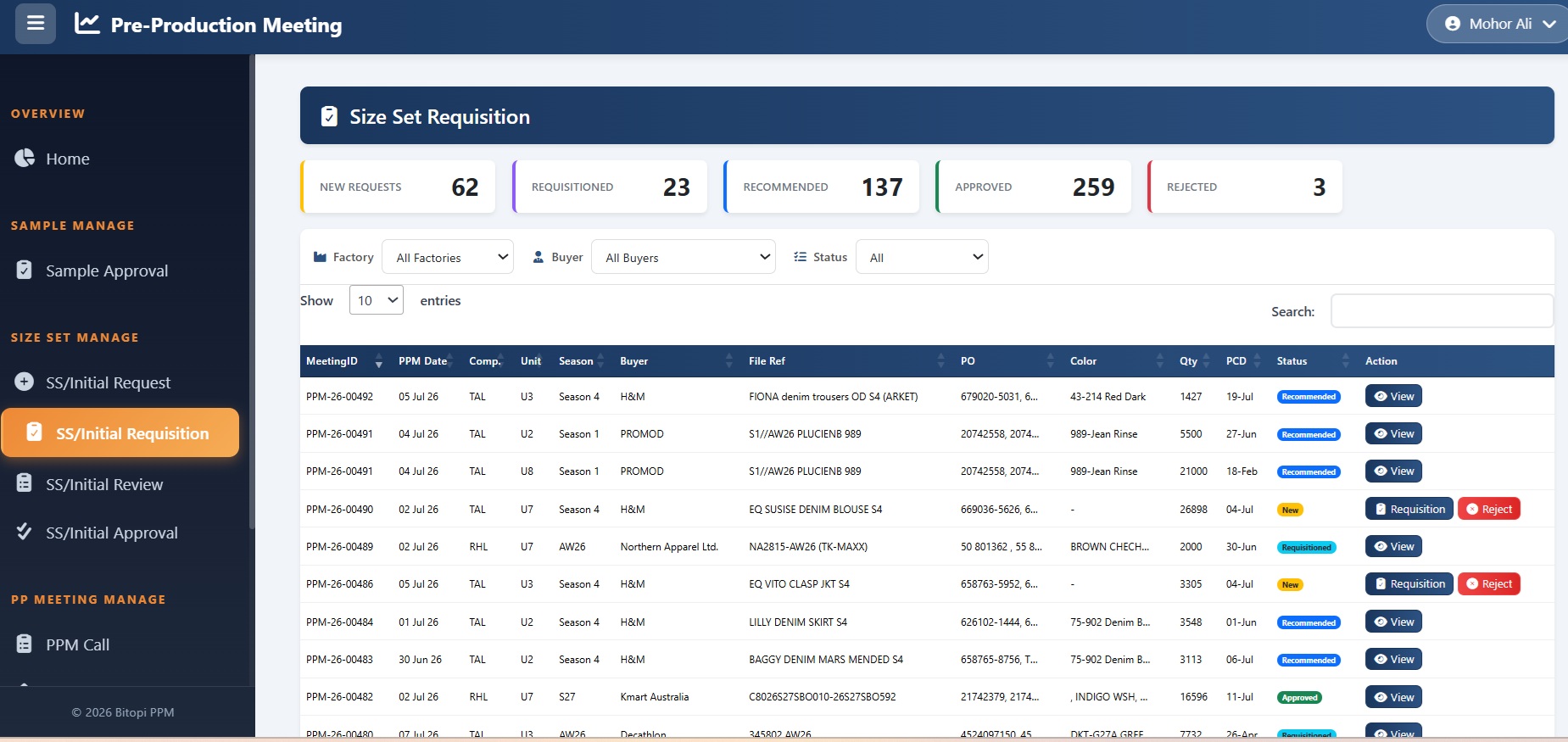The image size is (1568, 742).
Task: Sort table by Status column
Action: tap(1314, 361)
